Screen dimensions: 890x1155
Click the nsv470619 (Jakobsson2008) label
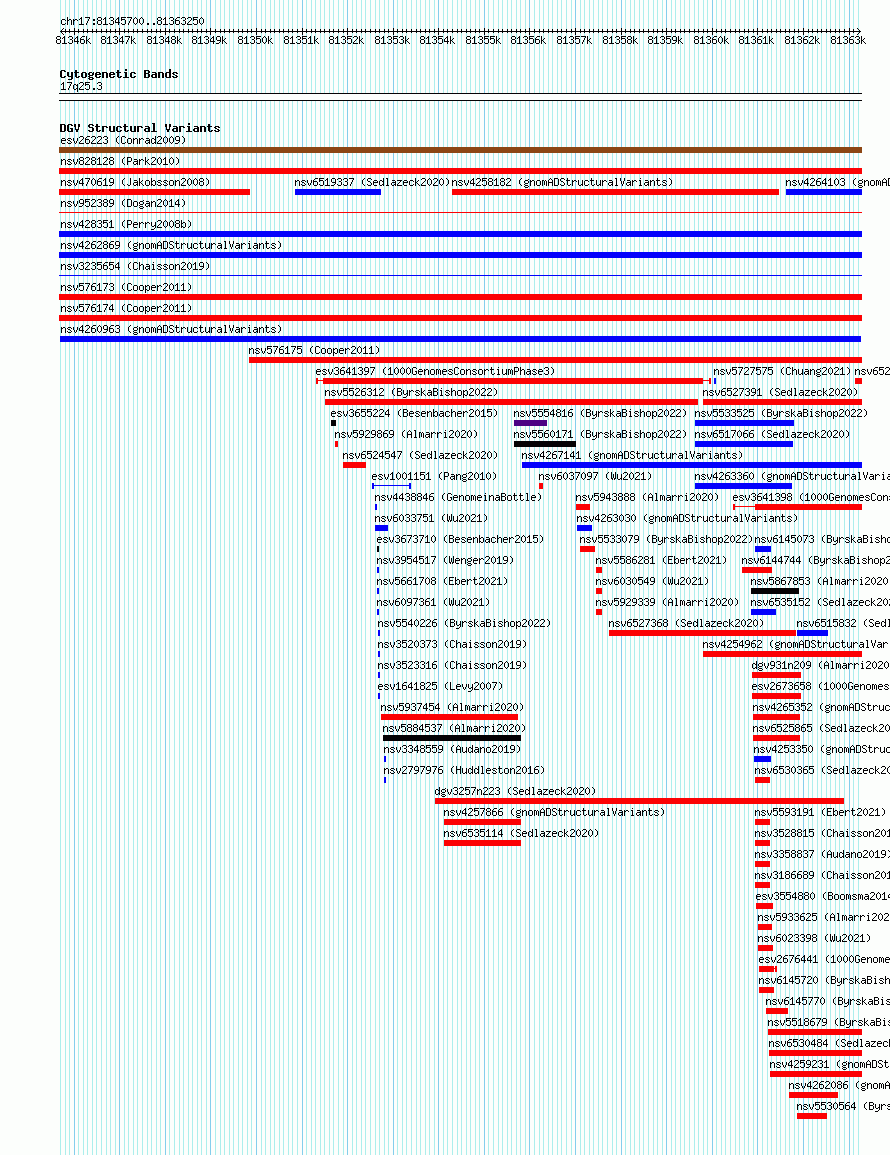pos(135,182)
